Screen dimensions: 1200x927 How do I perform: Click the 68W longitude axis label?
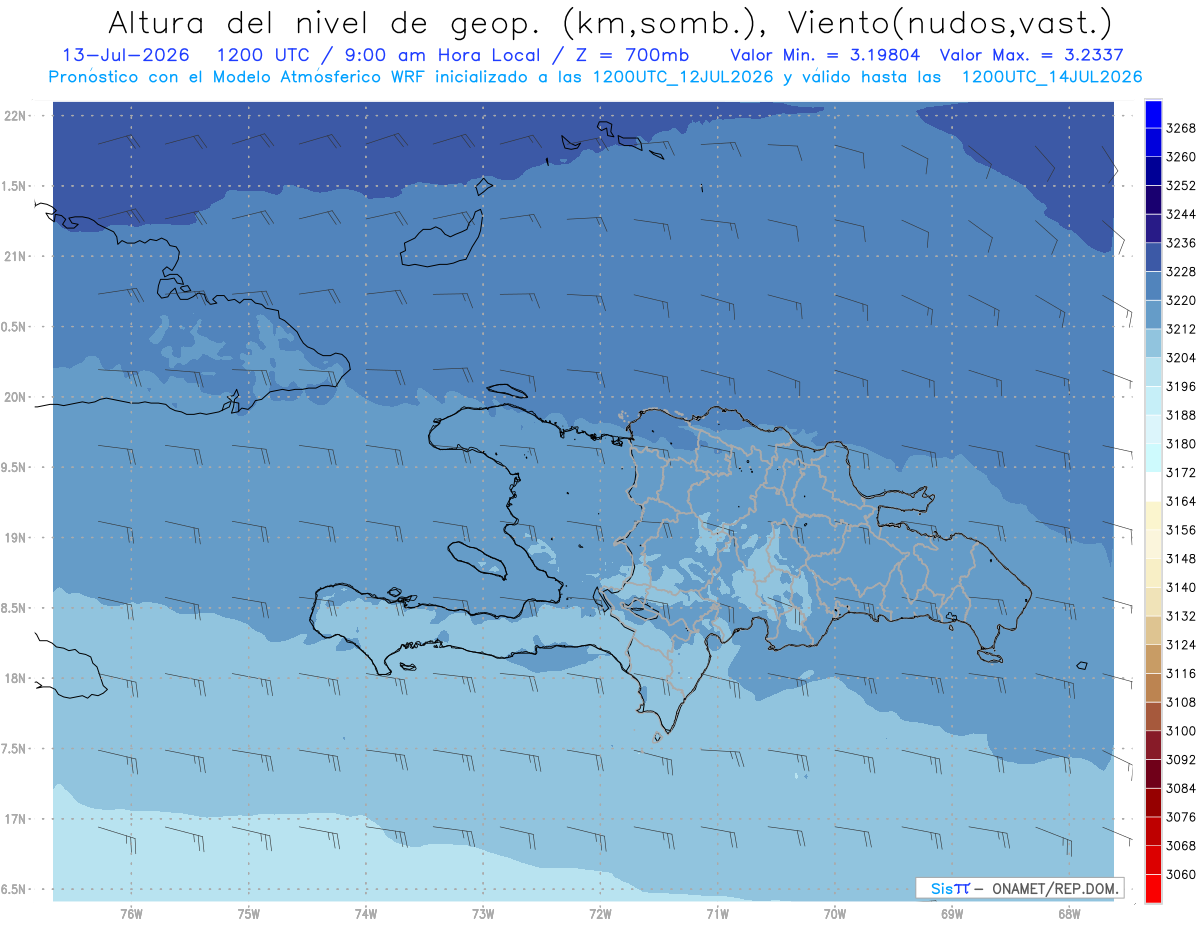click(x=1069, y=913)
